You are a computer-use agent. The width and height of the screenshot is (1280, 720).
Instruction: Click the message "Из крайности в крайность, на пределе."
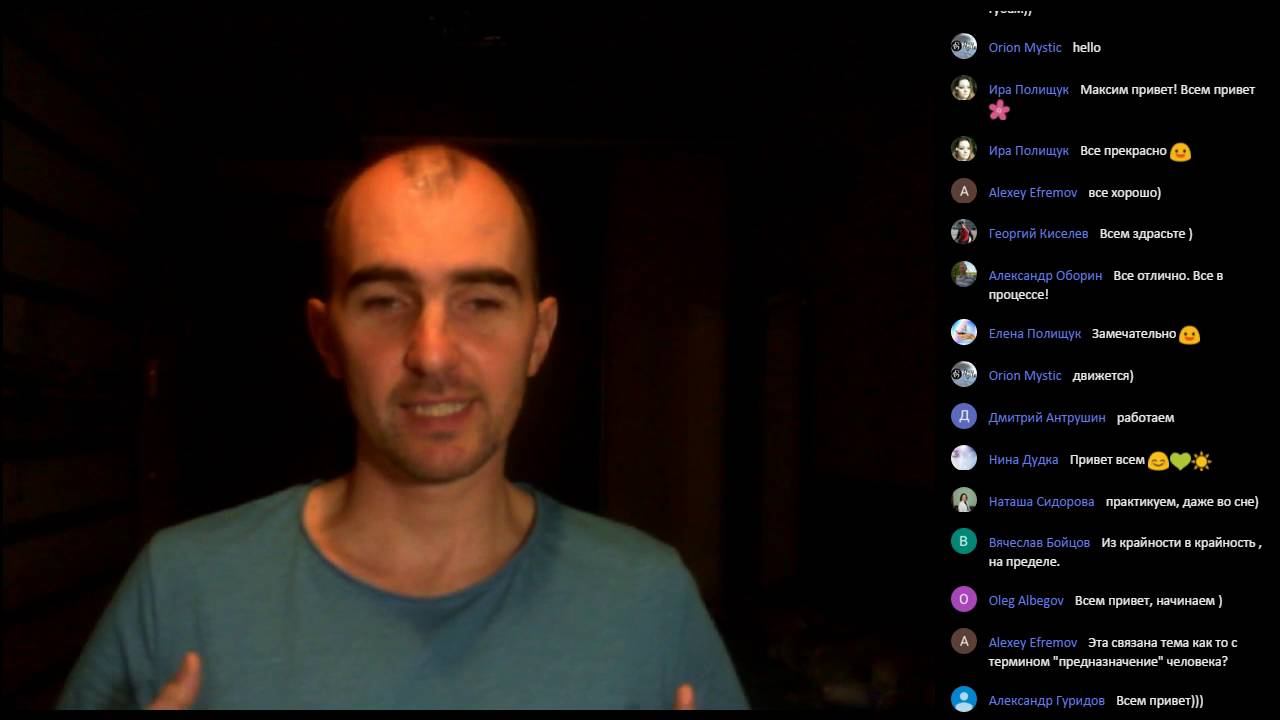coord(1125,551)
